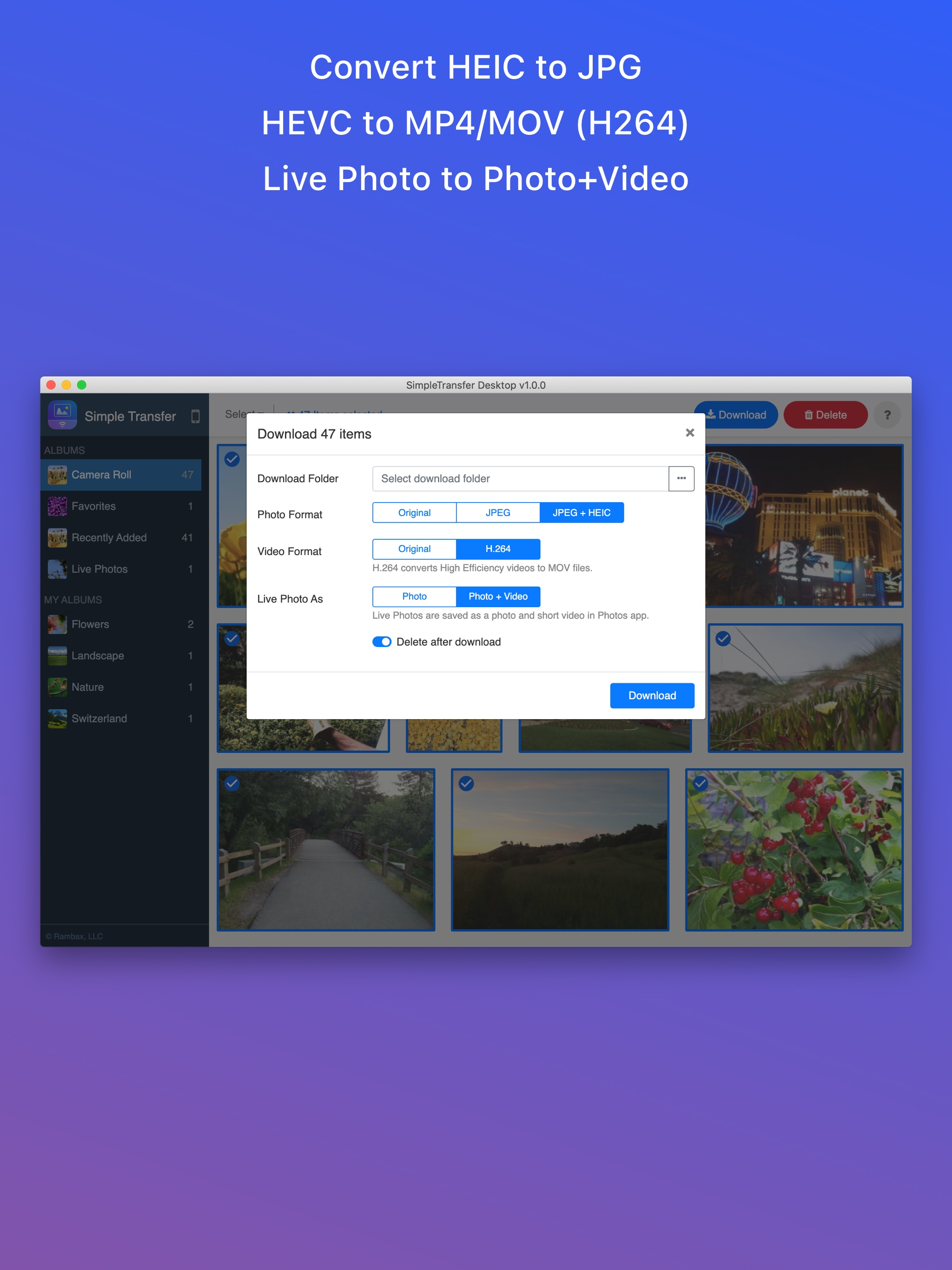Uncheck the sunset hills photo checkmark
Viewport: 952px width, 1270px height.
click(466, 783)
